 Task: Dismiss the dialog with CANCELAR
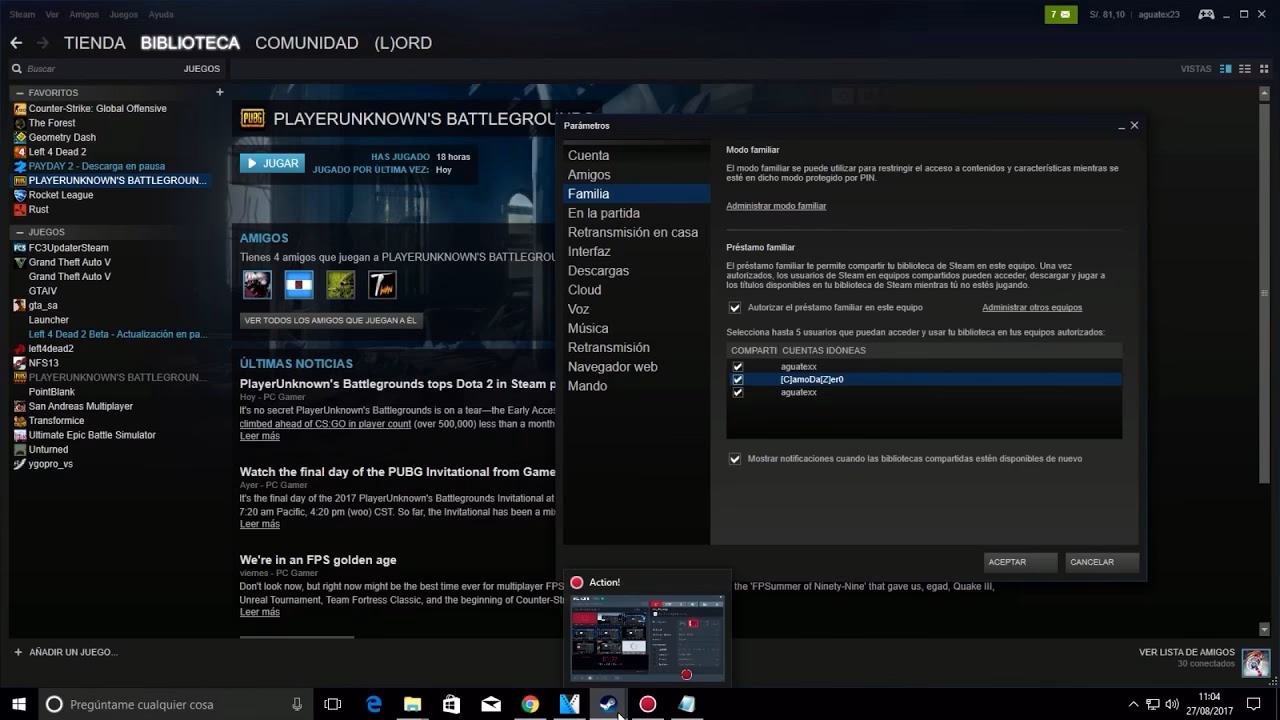pos(1102,562)
